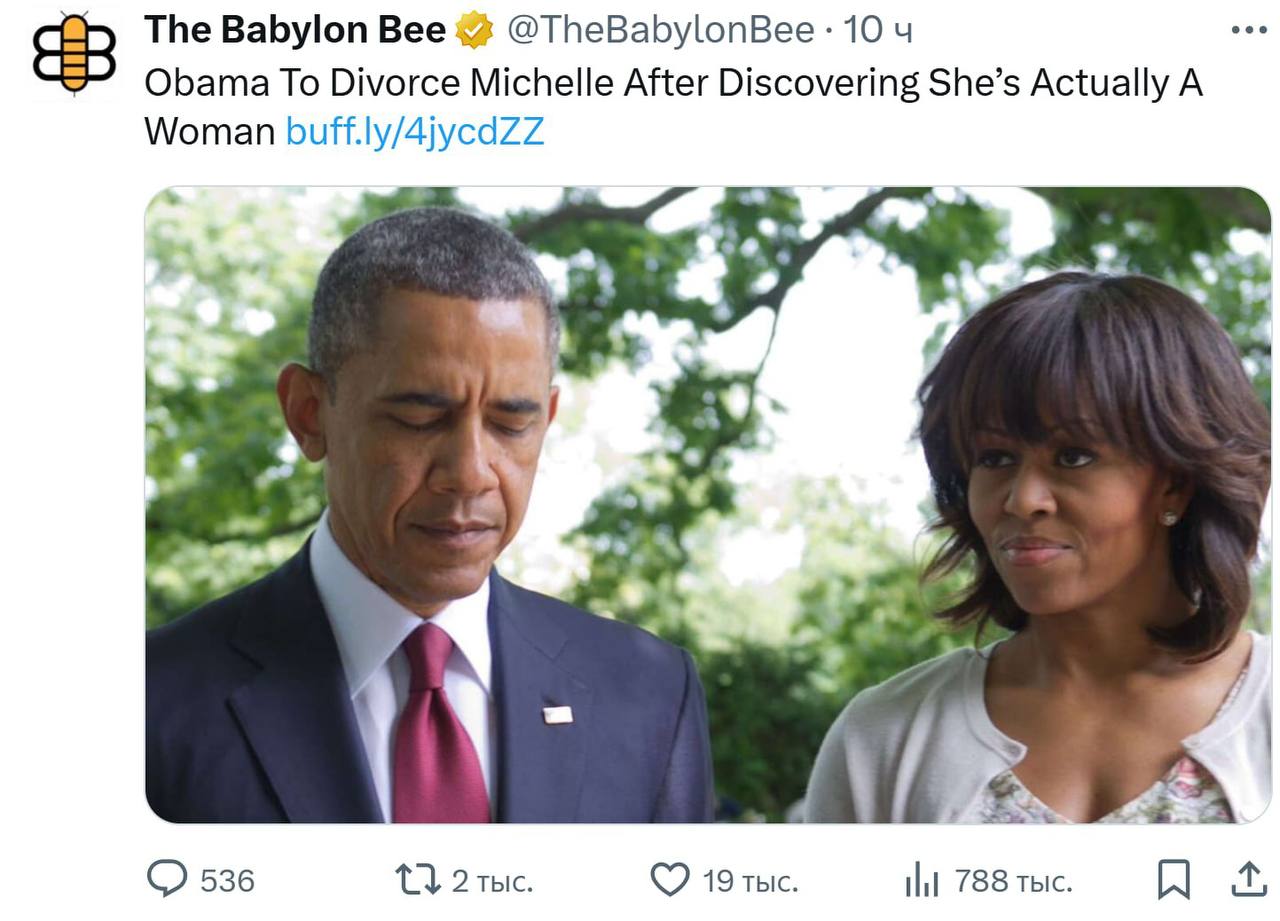
Task: Click the Babylon Bee profile avatar
Action: pos(74,52)
